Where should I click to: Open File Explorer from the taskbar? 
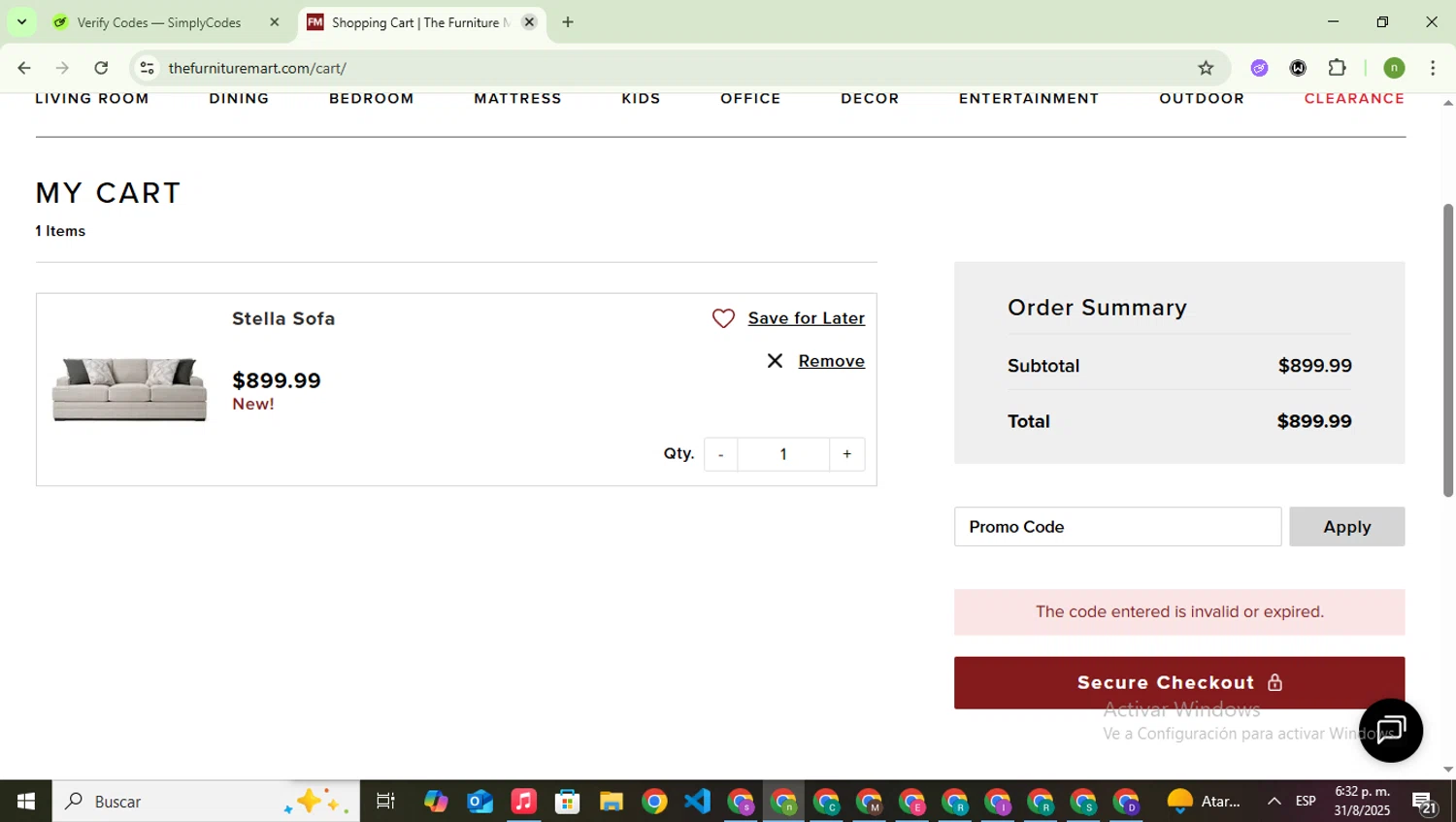click(x=611, y=802)
